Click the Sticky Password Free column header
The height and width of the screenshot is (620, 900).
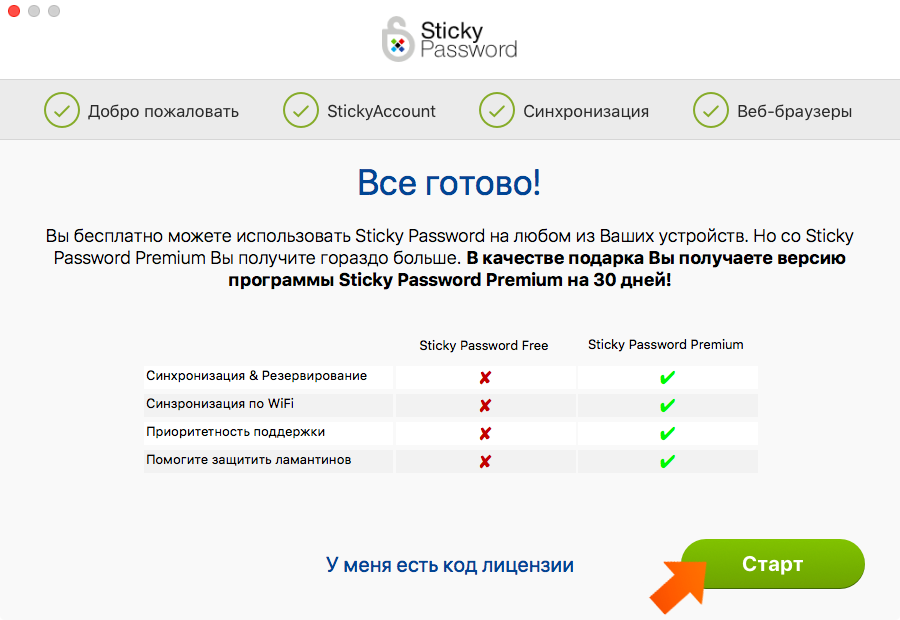click(483, 346)
